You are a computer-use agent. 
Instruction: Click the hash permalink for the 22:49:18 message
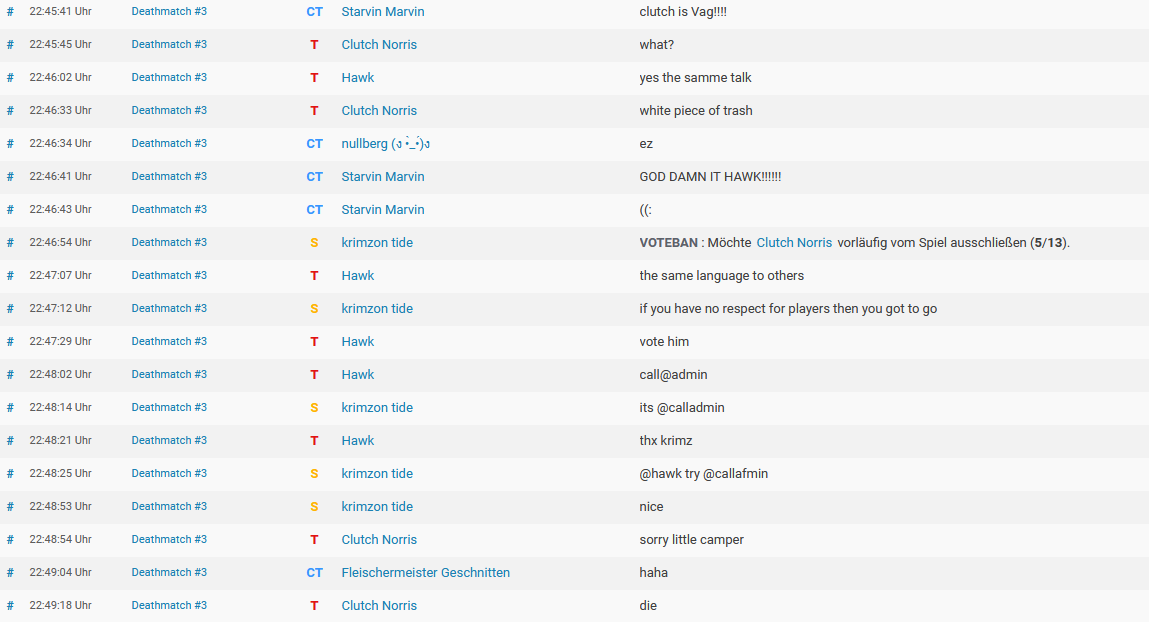(10, 606)
